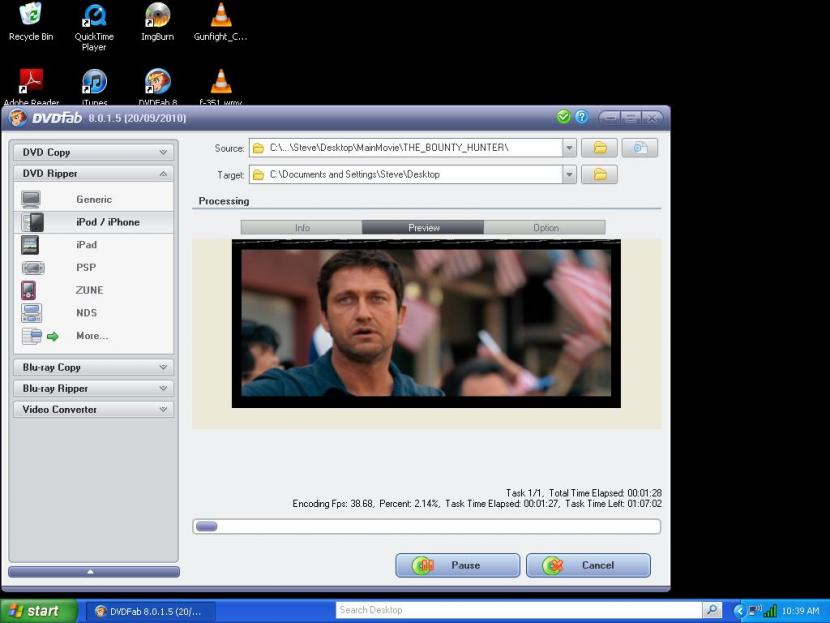Expand the Blu-ray Ripper section
This screenshot has width=830, height=623.
93,389
